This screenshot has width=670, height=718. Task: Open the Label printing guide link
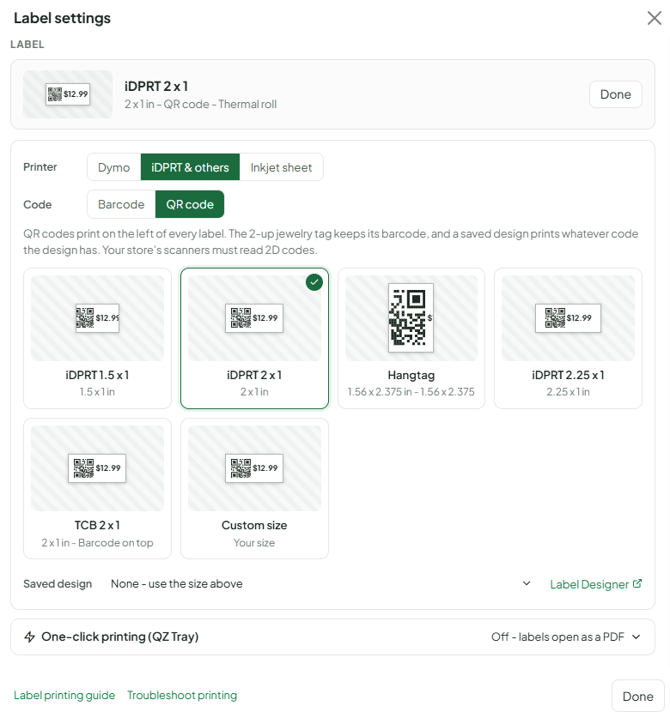[x=64, y=695]
